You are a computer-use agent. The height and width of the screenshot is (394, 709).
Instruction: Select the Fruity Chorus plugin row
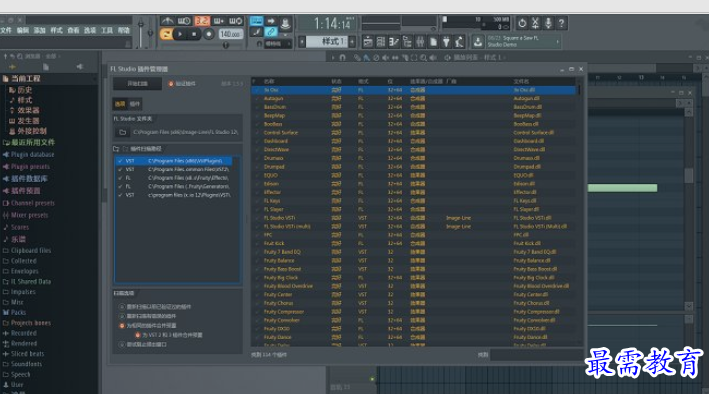tap(414, 303)
